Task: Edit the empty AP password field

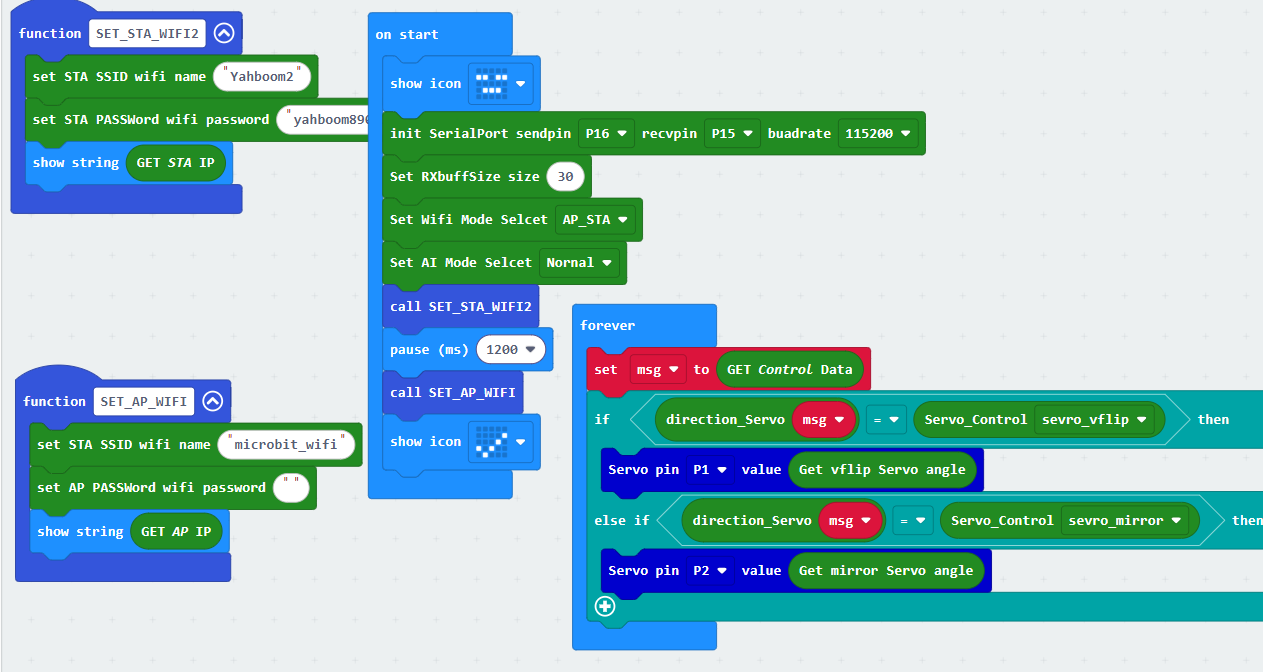Action: coord(292,488)
